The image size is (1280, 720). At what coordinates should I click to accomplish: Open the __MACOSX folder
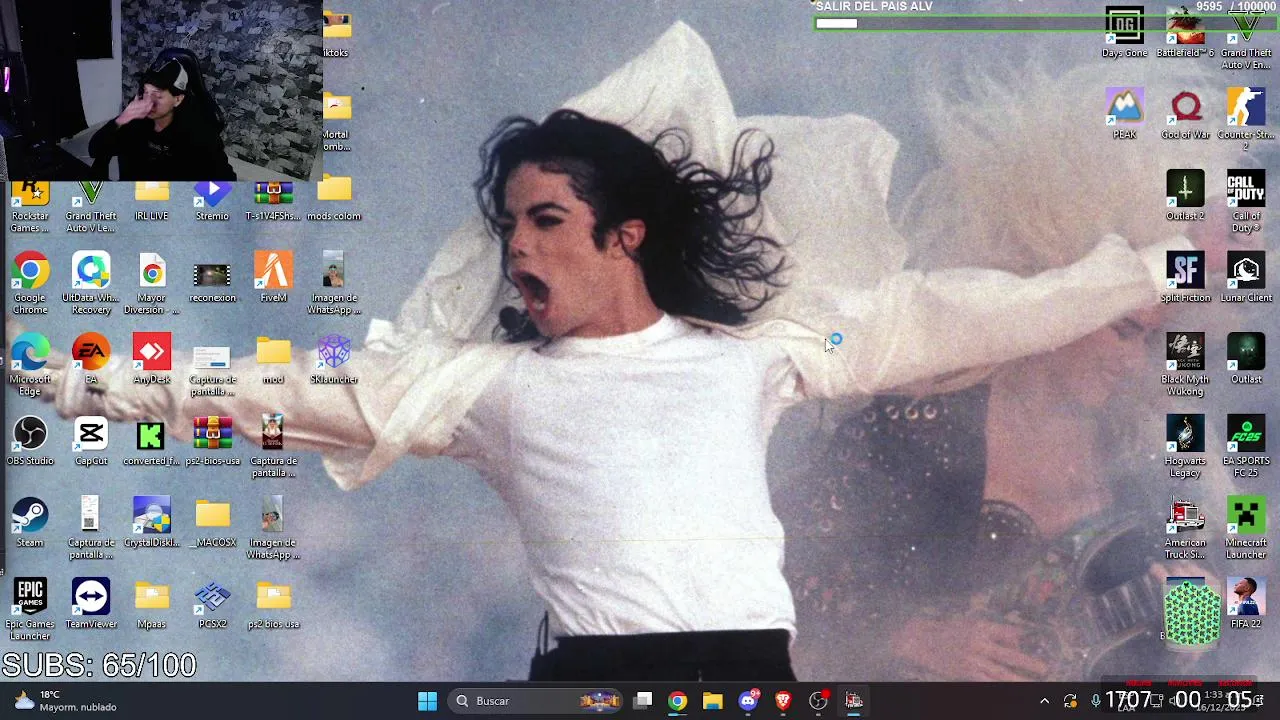click(212, 523)
